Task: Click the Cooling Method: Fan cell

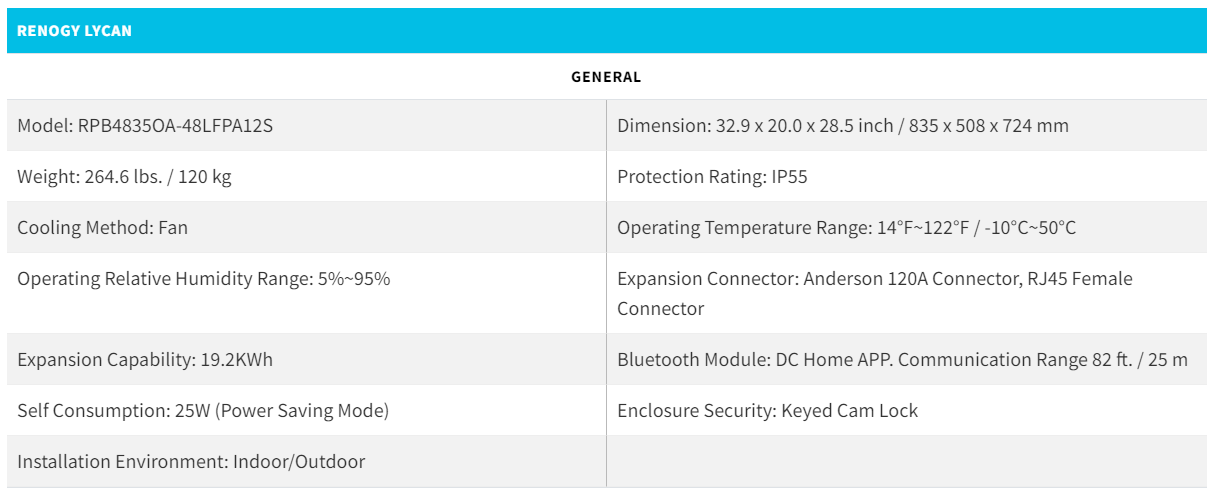Action: tap(102, 228)
